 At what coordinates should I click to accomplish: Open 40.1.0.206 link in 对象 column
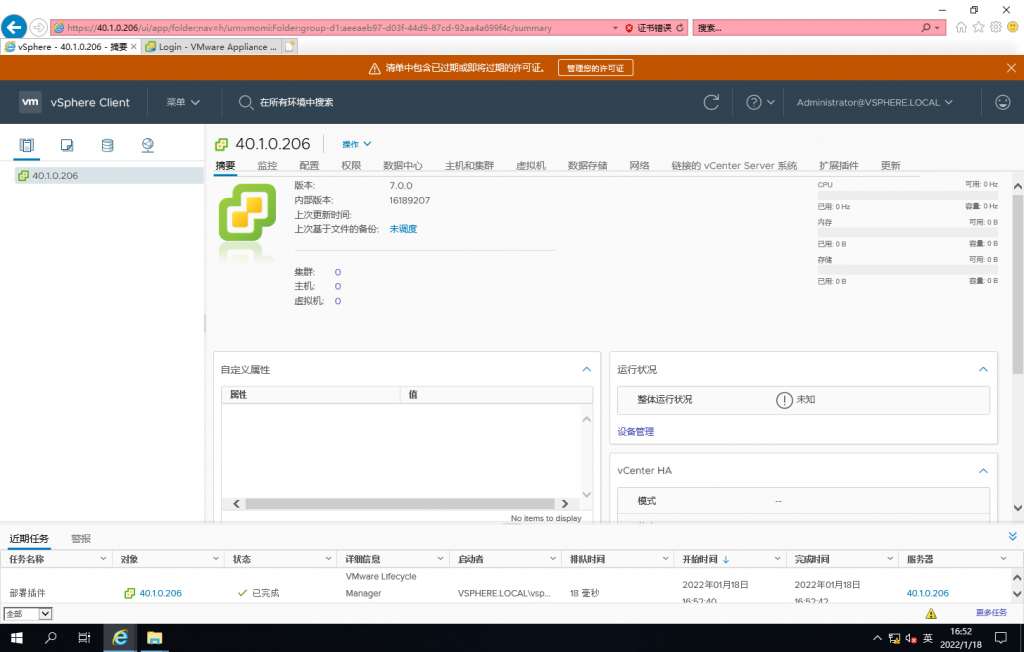161,593
